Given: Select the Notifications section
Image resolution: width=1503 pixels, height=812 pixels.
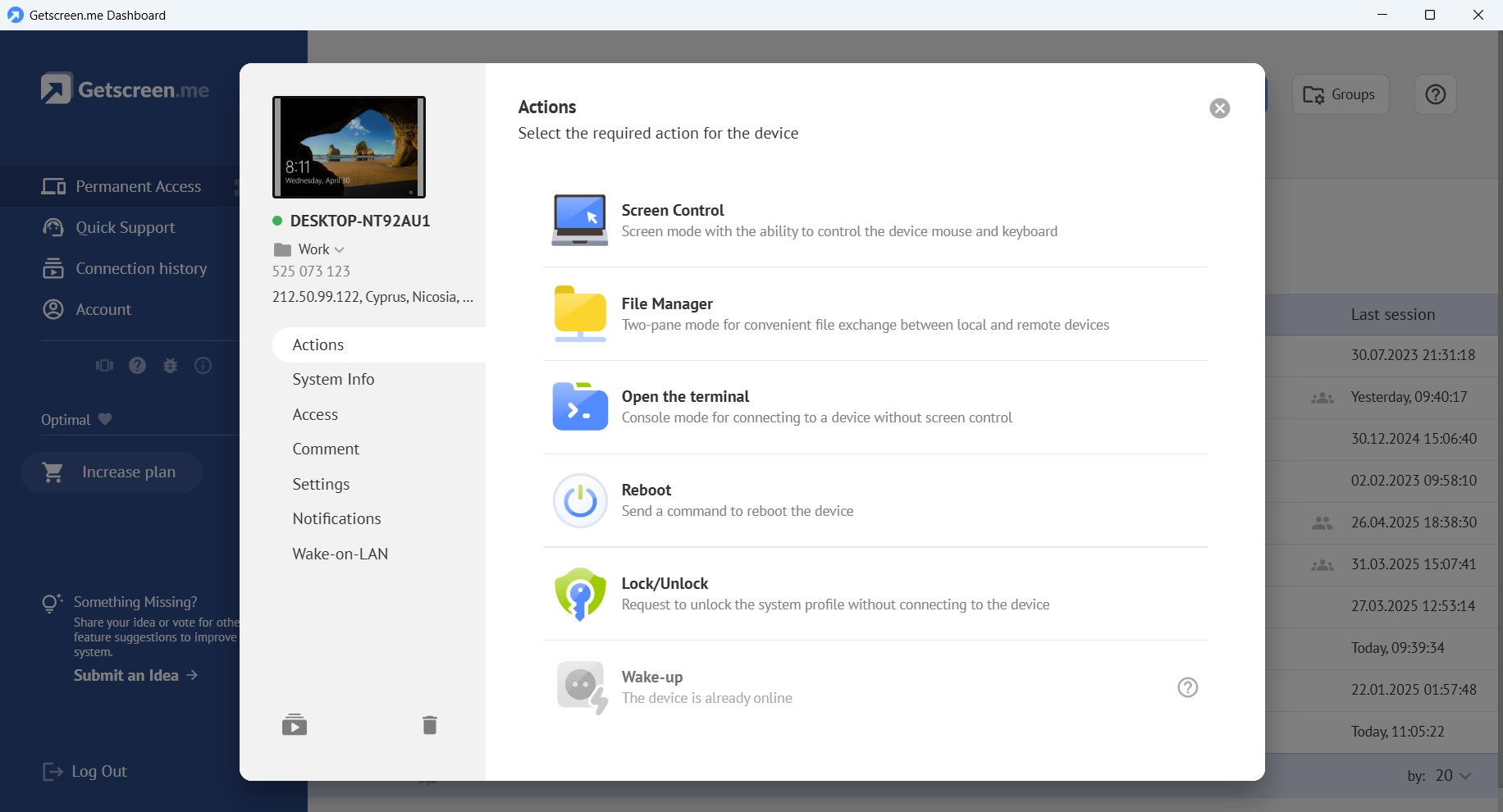Looking at the screenshot, I should point(336,519).
